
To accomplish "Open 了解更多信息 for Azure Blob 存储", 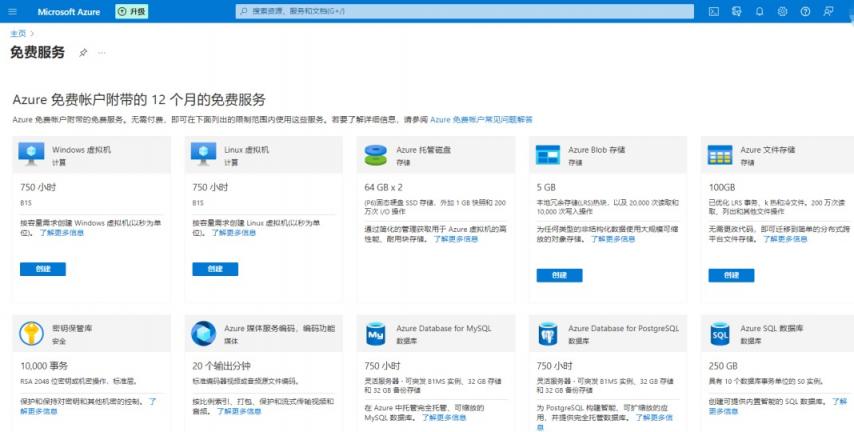I will point(613,239).
